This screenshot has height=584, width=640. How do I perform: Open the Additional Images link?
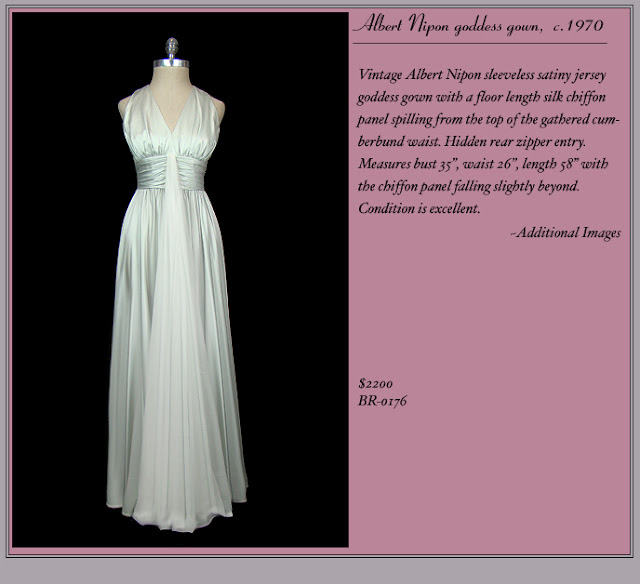point(566,233)
